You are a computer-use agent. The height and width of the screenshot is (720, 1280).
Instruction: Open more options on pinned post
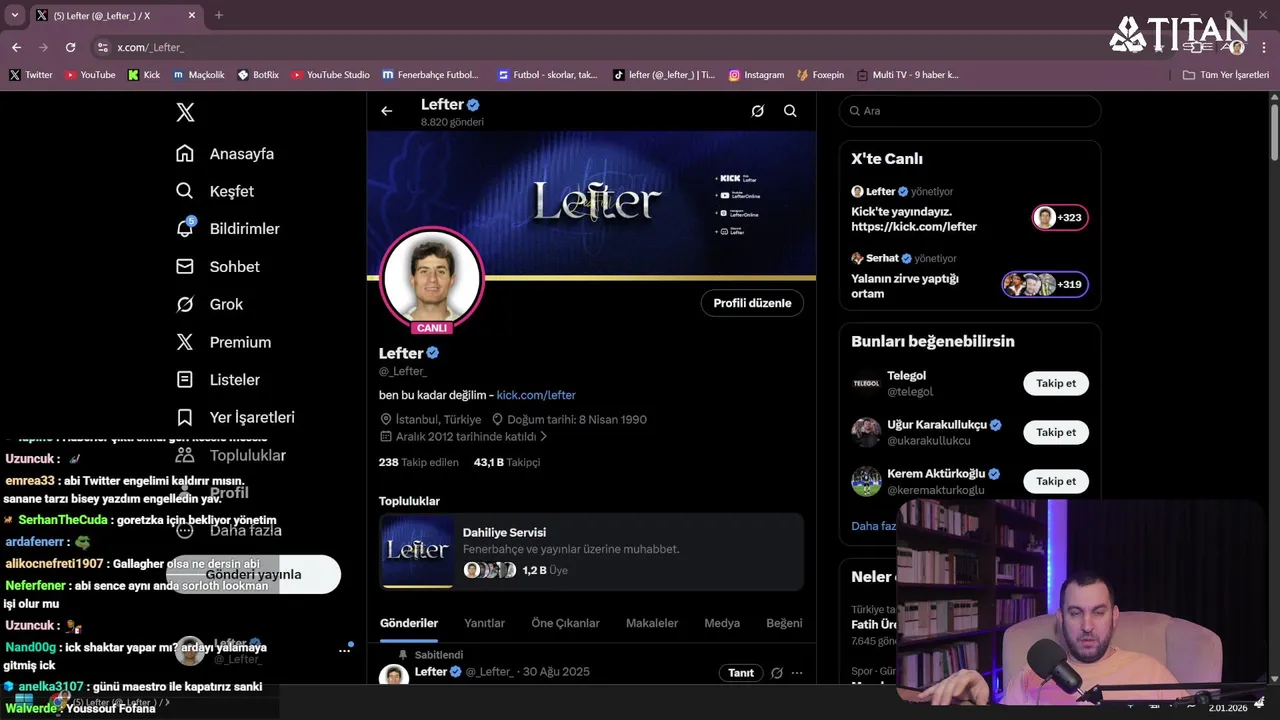797,673
